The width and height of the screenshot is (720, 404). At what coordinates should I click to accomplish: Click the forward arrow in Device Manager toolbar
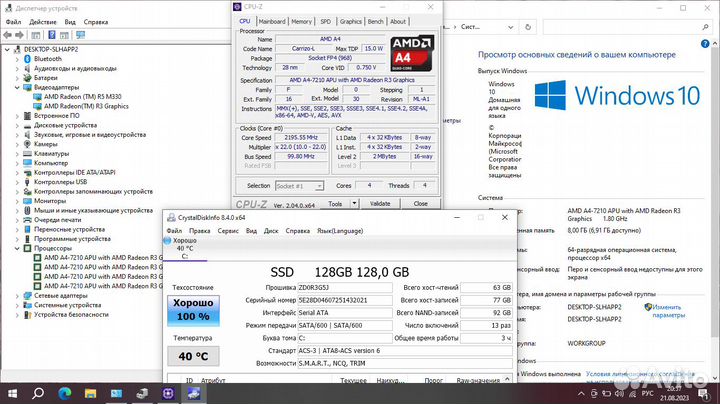point(19,35)
